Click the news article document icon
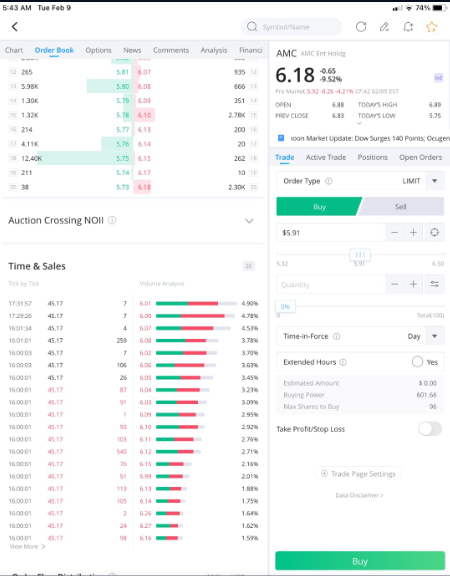Screen dimensions: 450x576 click(281, 138)
